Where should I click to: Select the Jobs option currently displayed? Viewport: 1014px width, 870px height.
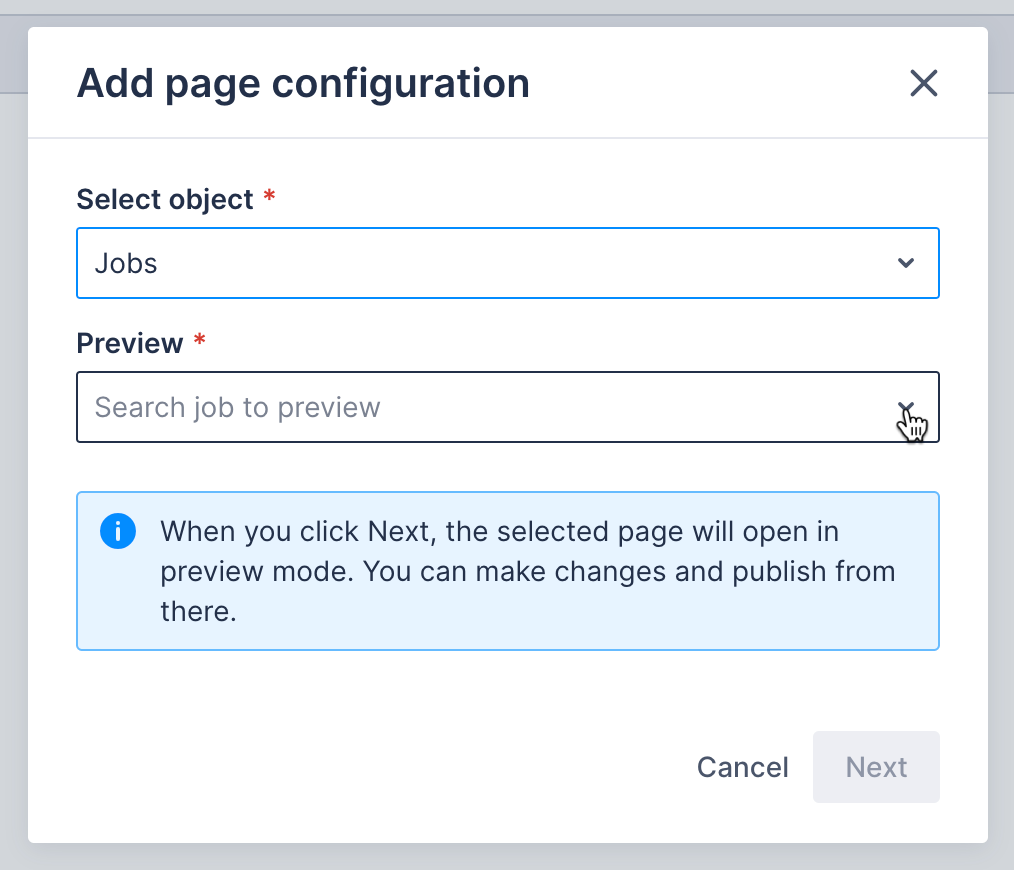[126, 263]
